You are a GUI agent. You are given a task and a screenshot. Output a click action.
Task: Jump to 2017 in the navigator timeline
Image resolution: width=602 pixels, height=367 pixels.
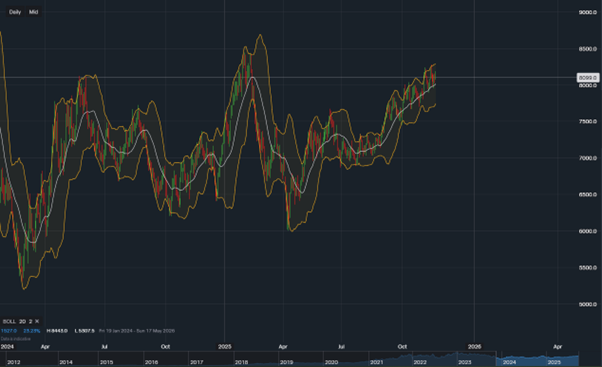coord(197,362)
